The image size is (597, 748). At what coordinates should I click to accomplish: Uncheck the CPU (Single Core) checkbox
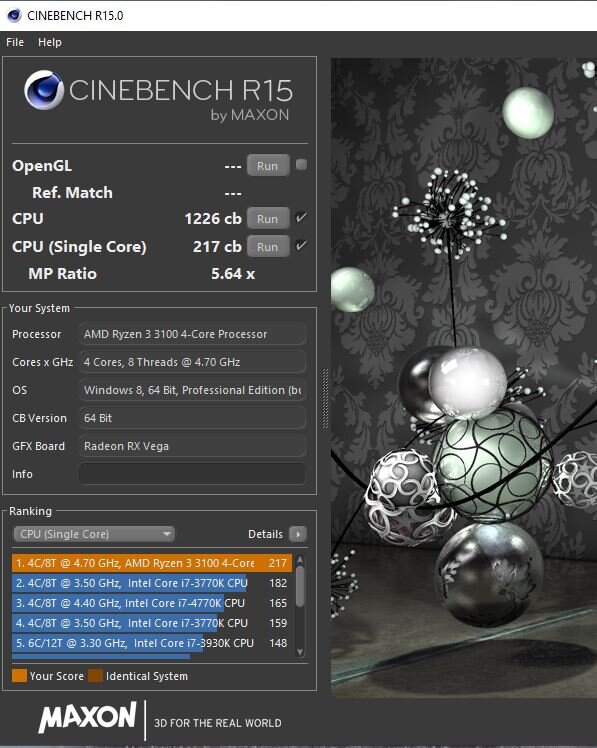pyautogui.click(x=301, y=246)
